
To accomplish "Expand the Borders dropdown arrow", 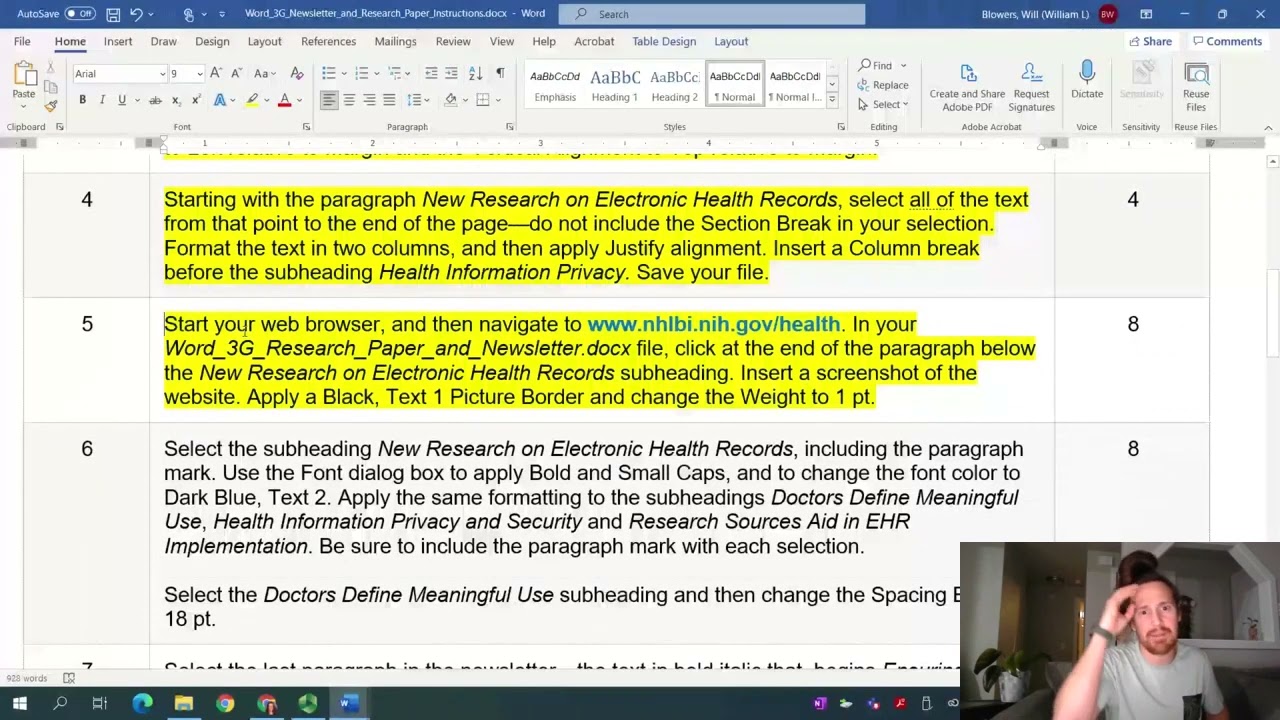I will [498, 100].
